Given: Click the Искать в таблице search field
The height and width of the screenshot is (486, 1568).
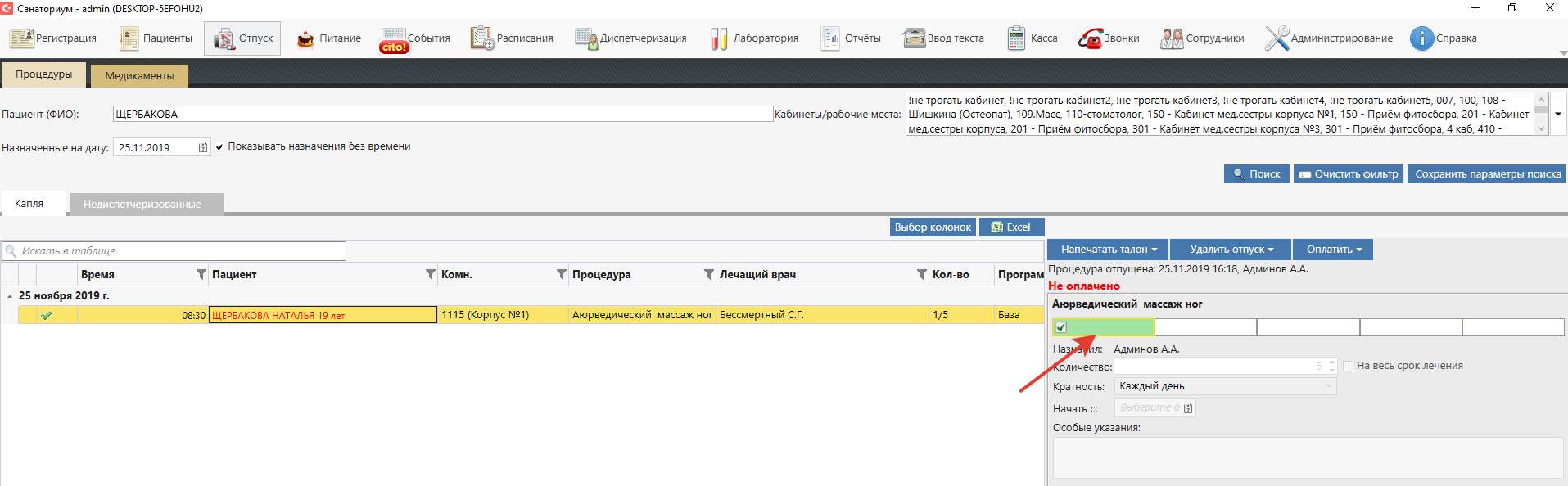Looking at the screenshot, I should point(180,251).
